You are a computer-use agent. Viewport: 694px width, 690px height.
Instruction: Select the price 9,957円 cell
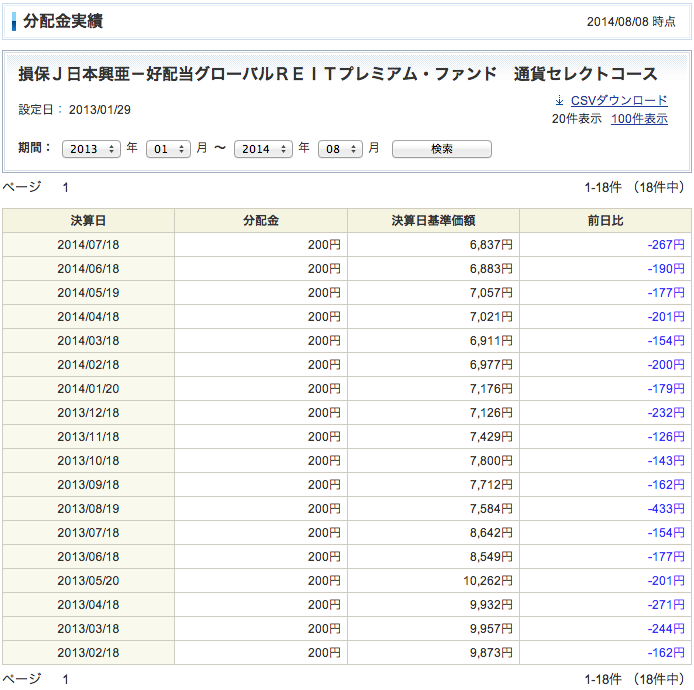433,628
